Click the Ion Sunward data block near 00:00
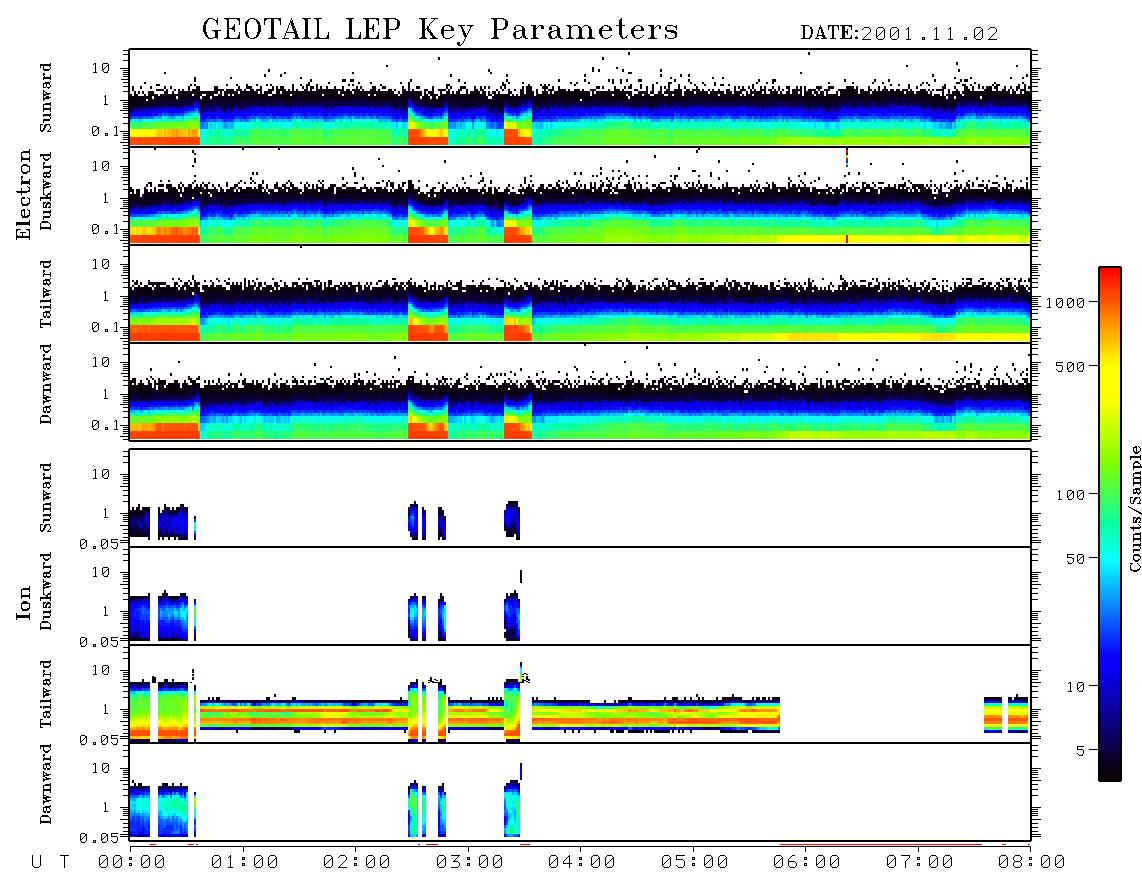This screenshot has height=880, width=1142. click(x=139, y=522)
